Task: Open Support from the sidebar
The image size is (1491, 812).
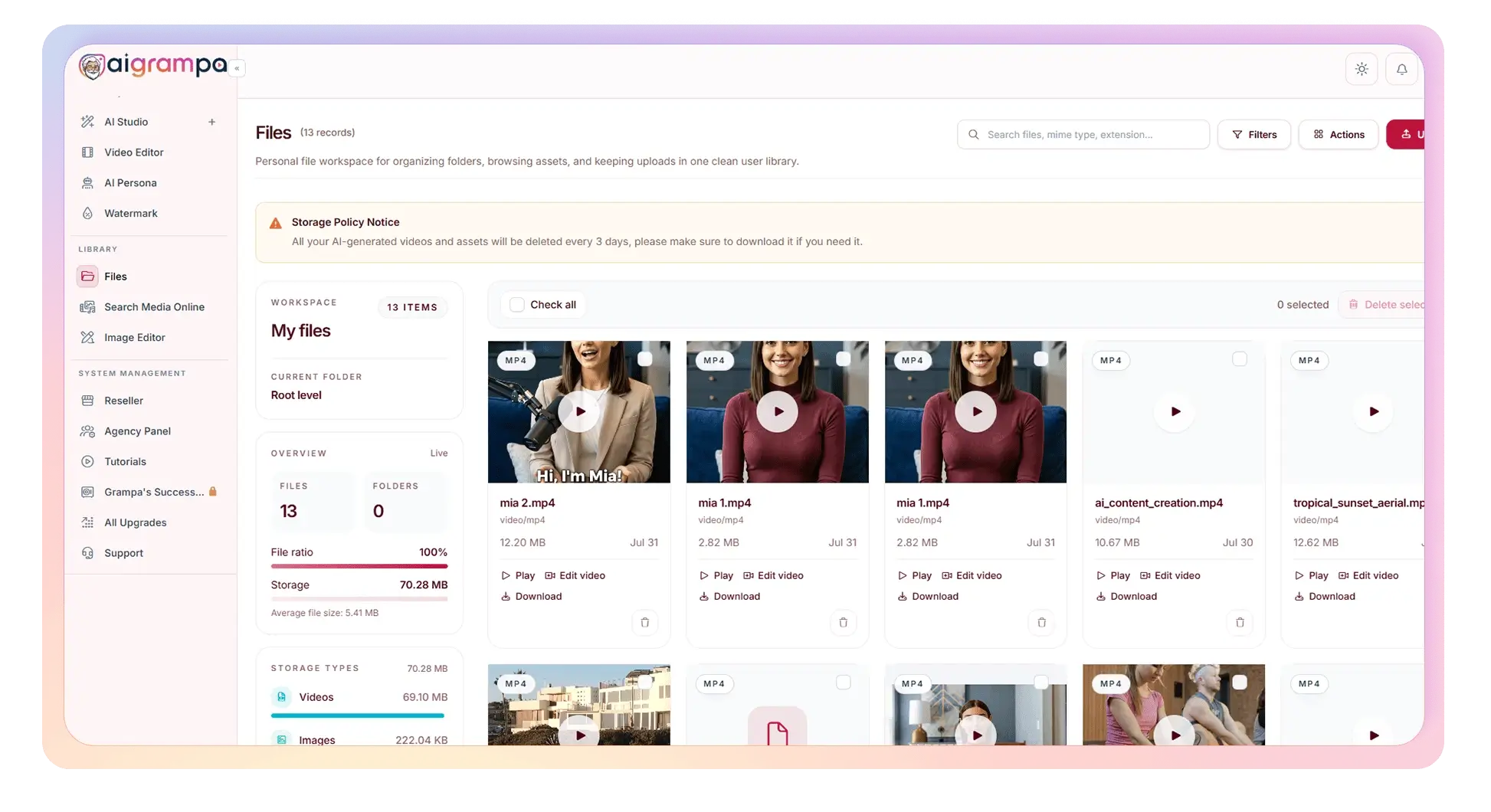Action: 123,553
